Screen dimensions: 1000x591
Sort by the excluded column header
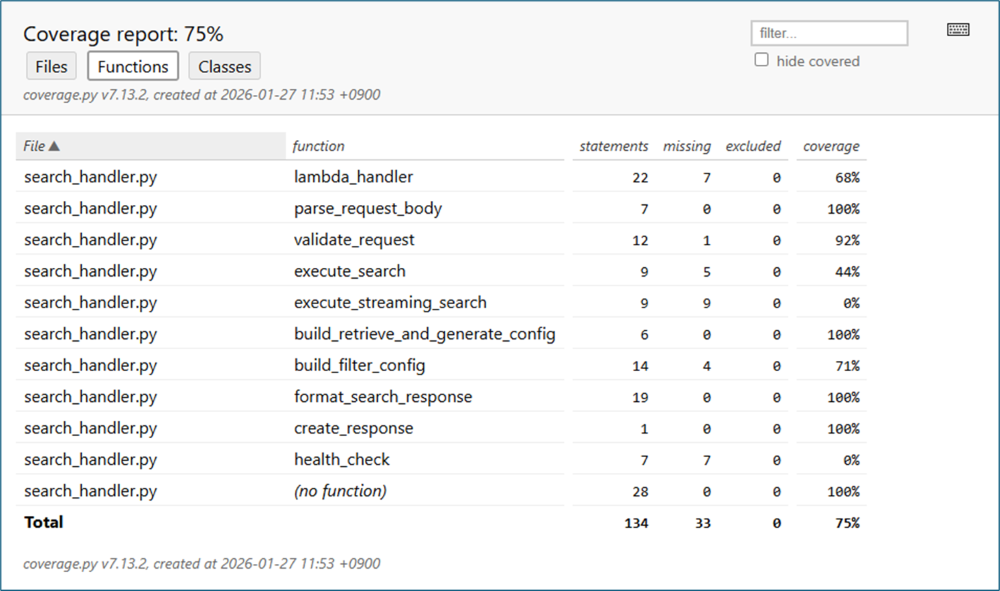(x=753, y=146)
